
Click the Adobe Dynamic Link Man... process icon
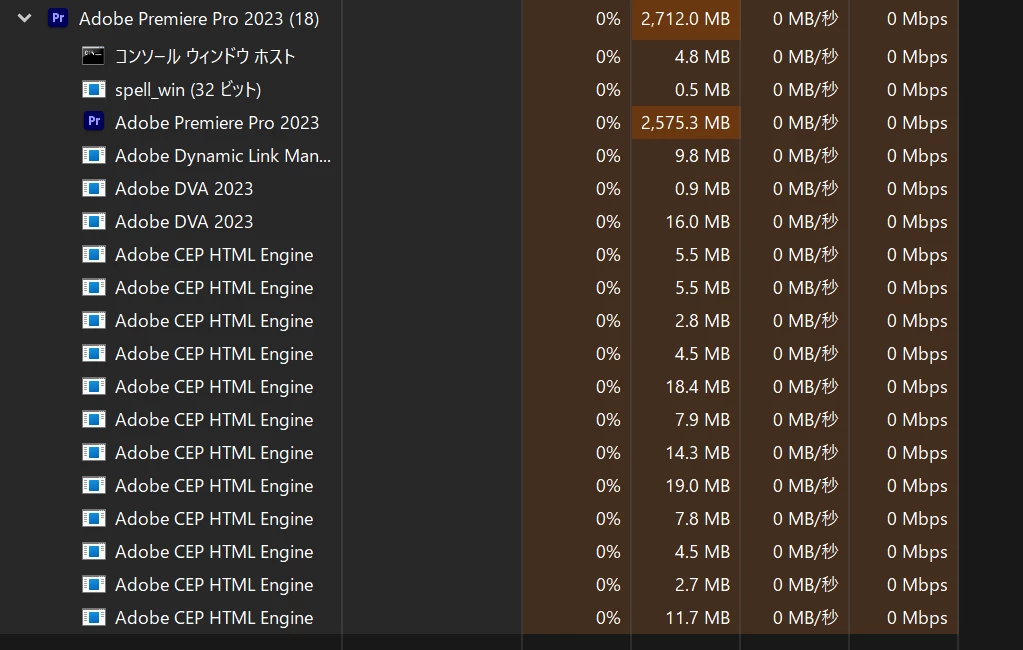tap(93, 155)
